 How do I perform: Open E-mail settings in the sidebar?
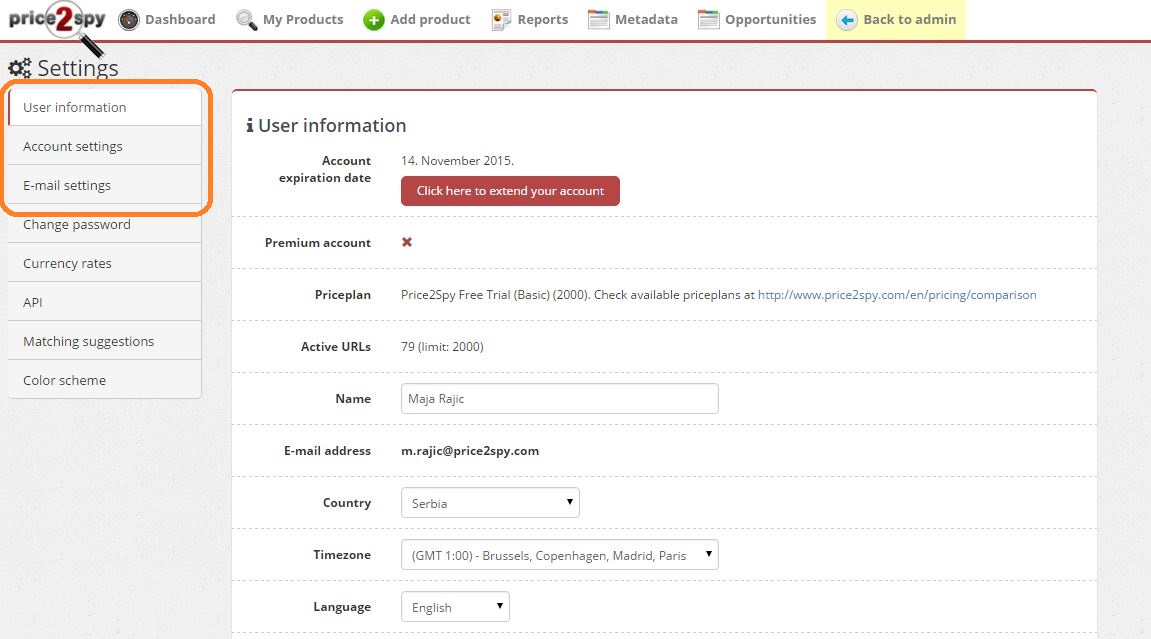click(x=104, y=185)
